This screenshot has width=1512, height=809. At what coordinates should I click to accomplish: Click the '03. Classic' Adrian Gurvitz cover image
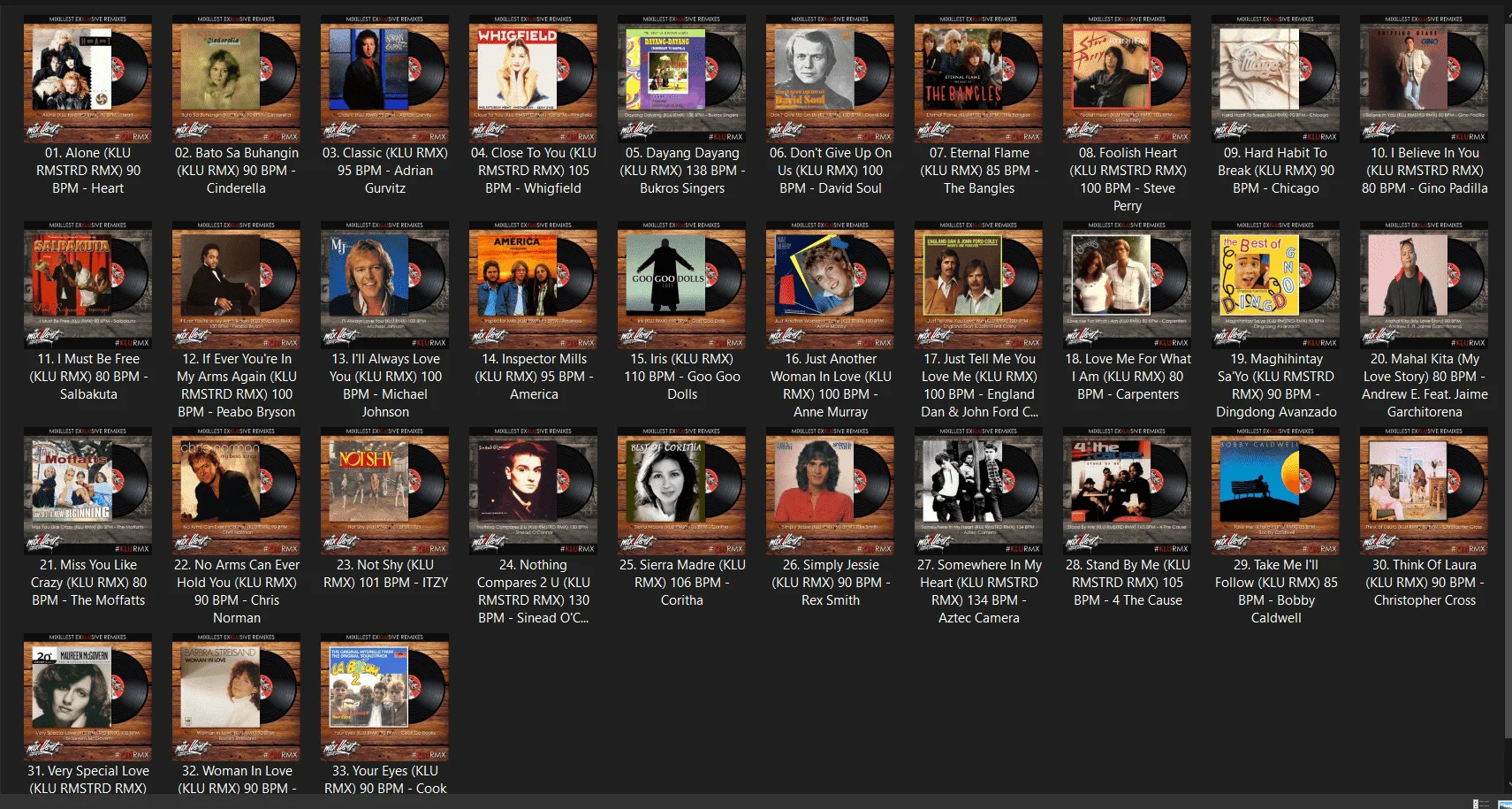[385, 79]
